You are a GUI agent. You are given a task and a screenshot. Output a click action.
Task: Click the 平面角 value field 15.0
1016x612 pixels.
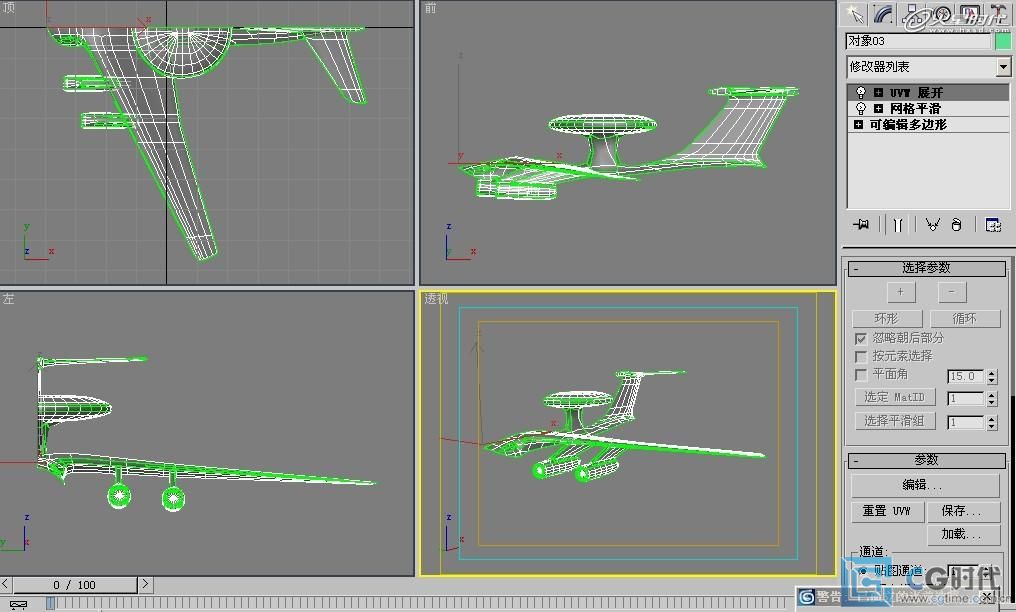click(x=965, y=376)
